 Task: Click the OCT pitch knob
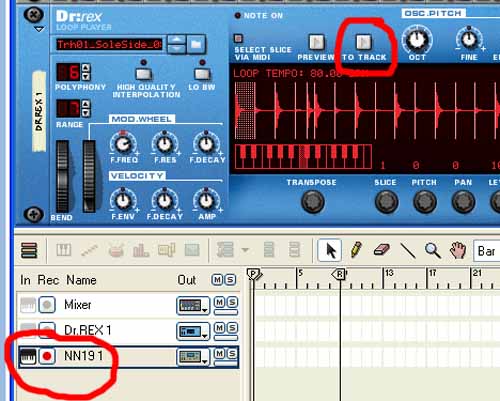(417, 40)
